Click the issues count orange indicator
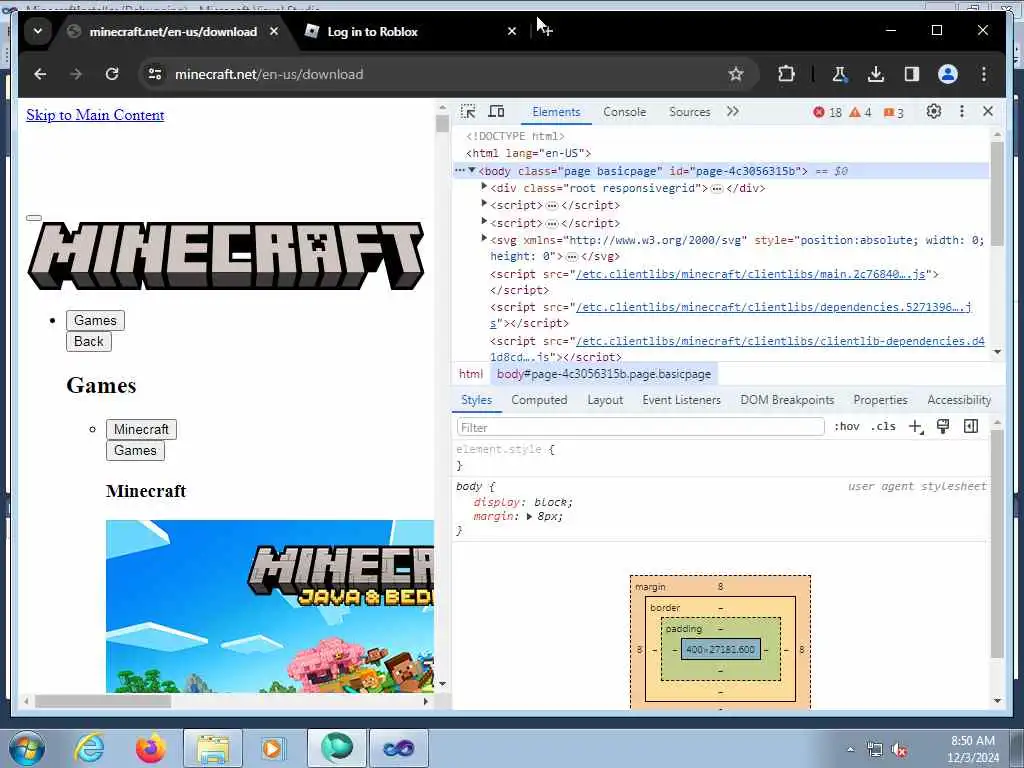Image resolution: width=1024 pixels, height=768 pixels. tap(893, 113)
